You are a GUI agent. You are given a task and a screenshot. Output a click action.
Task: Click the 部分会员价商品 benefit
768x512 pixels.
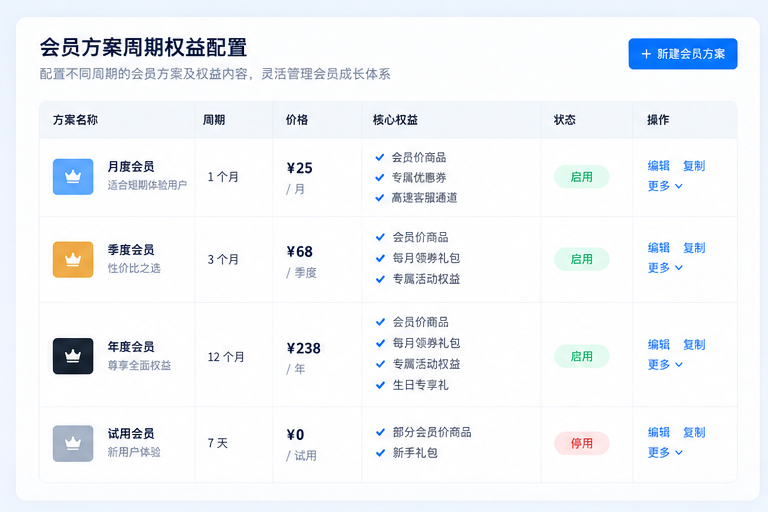tap(432, 432)
